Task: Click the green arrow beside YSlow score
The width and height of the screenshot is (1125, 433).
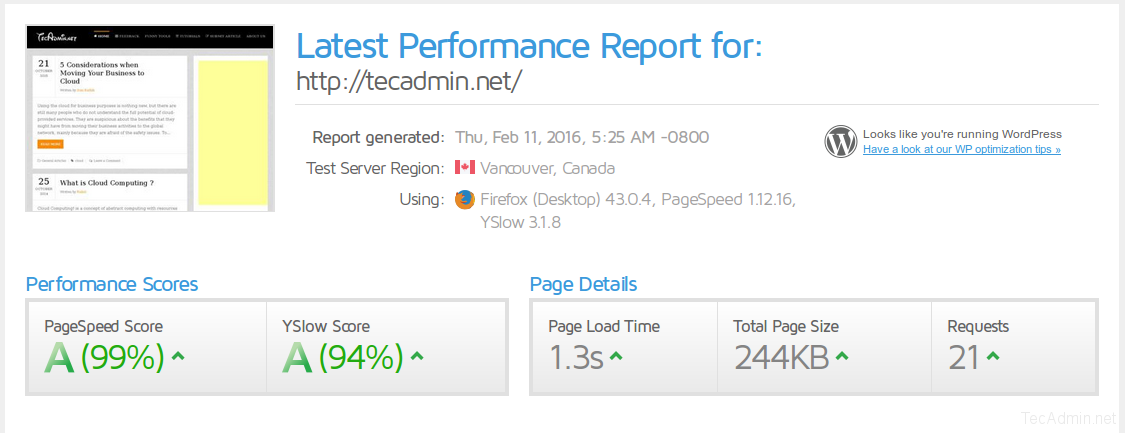Action: pyautogui.click(x=417, y=355)
